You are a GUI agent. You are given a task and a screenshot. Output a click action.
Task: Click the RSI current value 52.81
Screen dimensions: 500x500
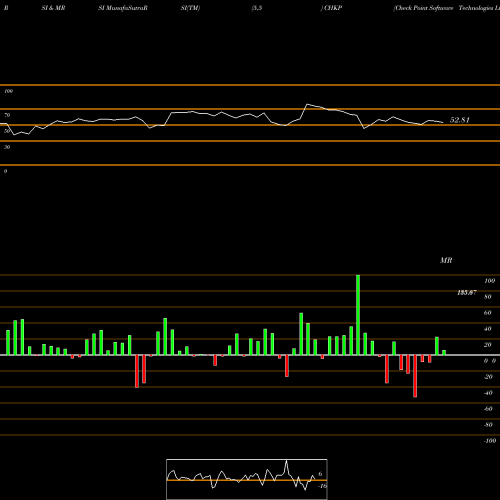pos(460,120)
